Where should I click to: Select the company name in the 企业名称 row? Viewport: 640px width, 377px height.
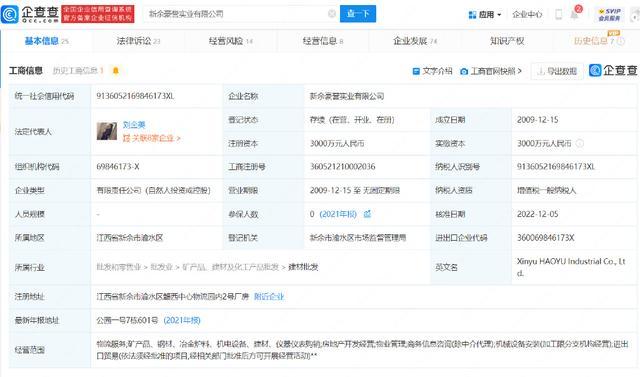click(x=347, y=96)
